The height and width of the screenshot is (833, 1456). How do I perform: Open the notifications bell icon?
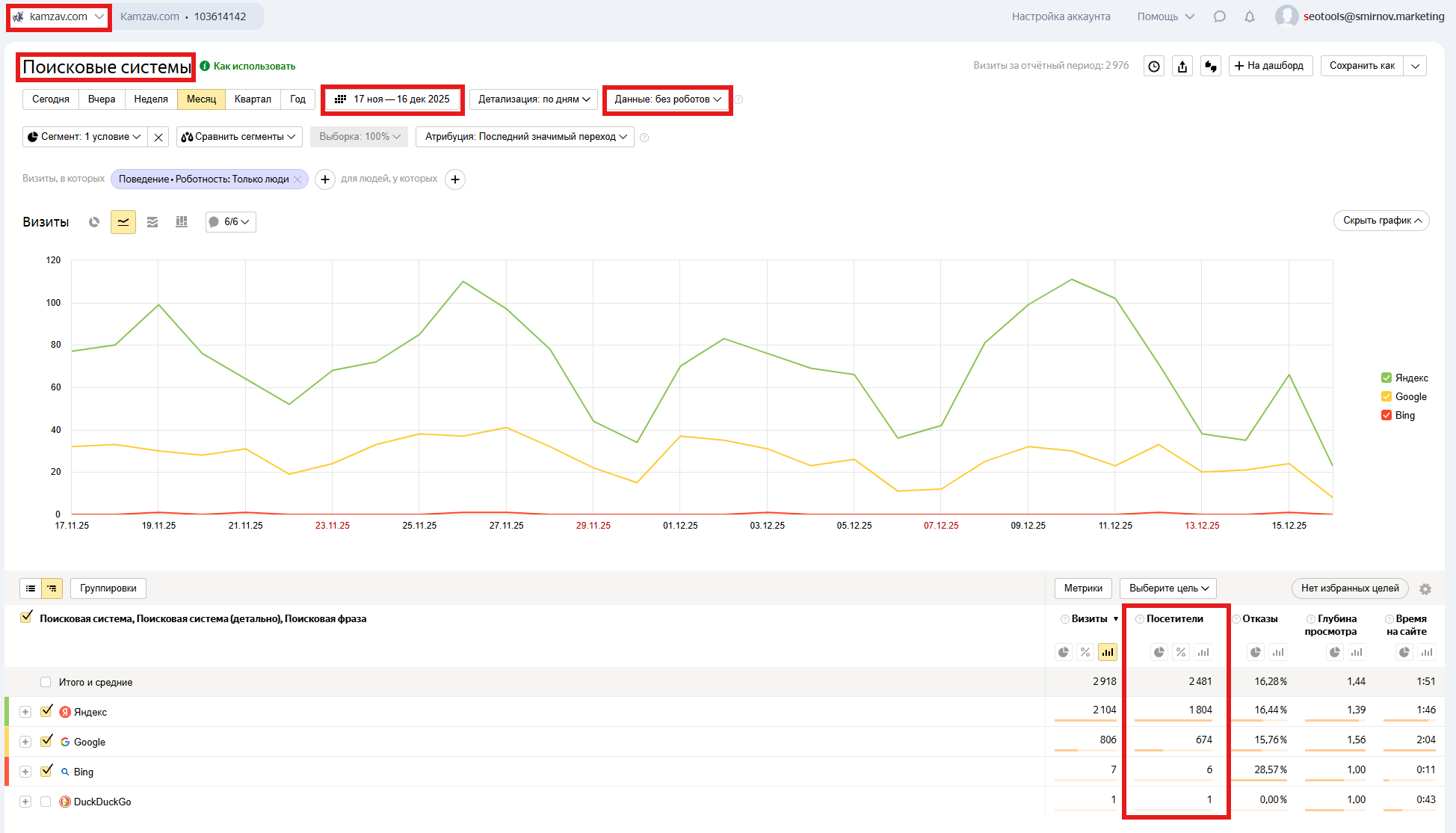point(1250,16)
